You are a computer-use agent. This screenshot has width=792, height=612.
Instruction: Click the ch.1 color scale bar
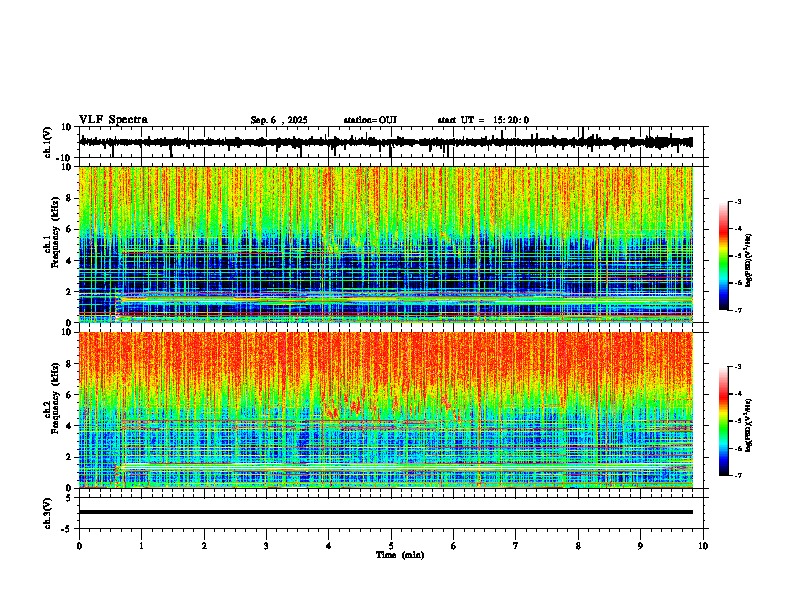pyautogui.click(x=723, y=256)
